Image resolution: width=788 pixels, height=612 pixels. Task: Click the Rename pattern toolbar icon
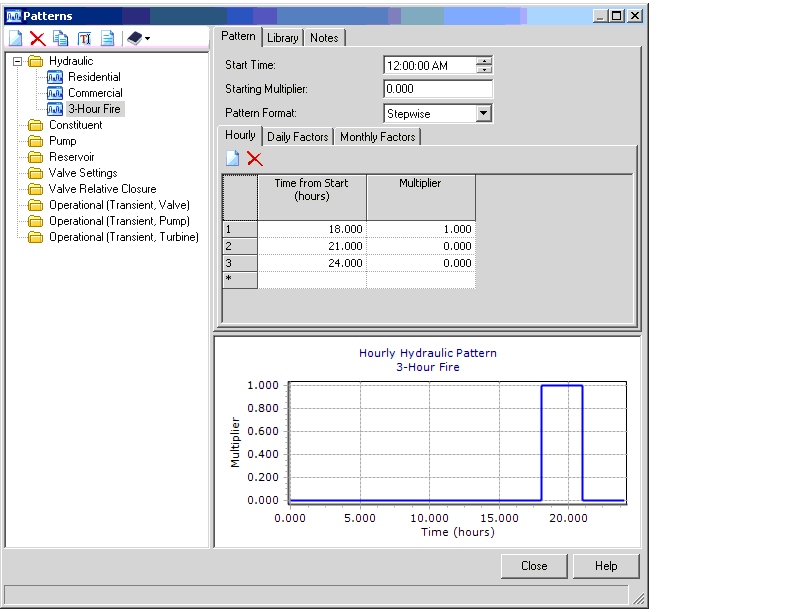click(x=84, y=38)
